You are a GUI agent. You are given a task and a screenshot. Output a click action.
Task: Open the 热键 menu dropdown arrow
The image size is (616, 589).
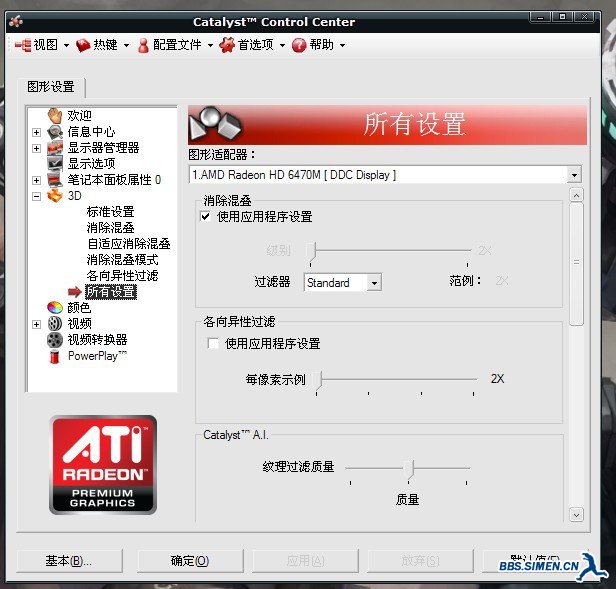tap(126, 46)
